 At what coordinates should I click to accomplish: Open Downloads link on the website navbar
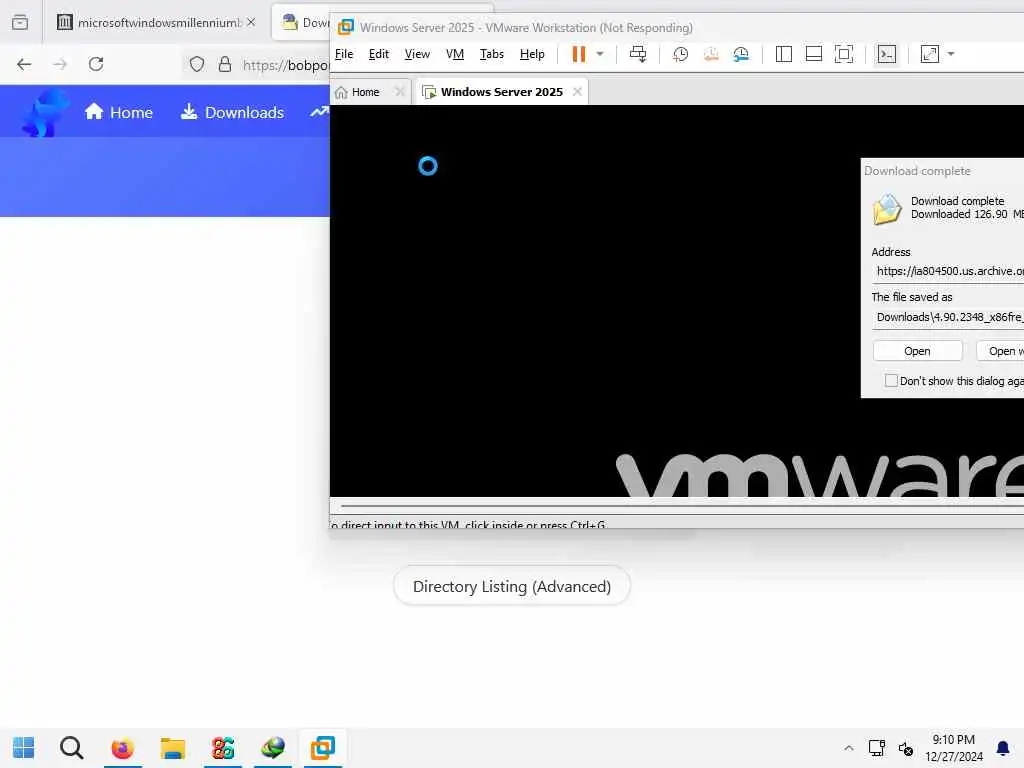click(x=232, y=112)
